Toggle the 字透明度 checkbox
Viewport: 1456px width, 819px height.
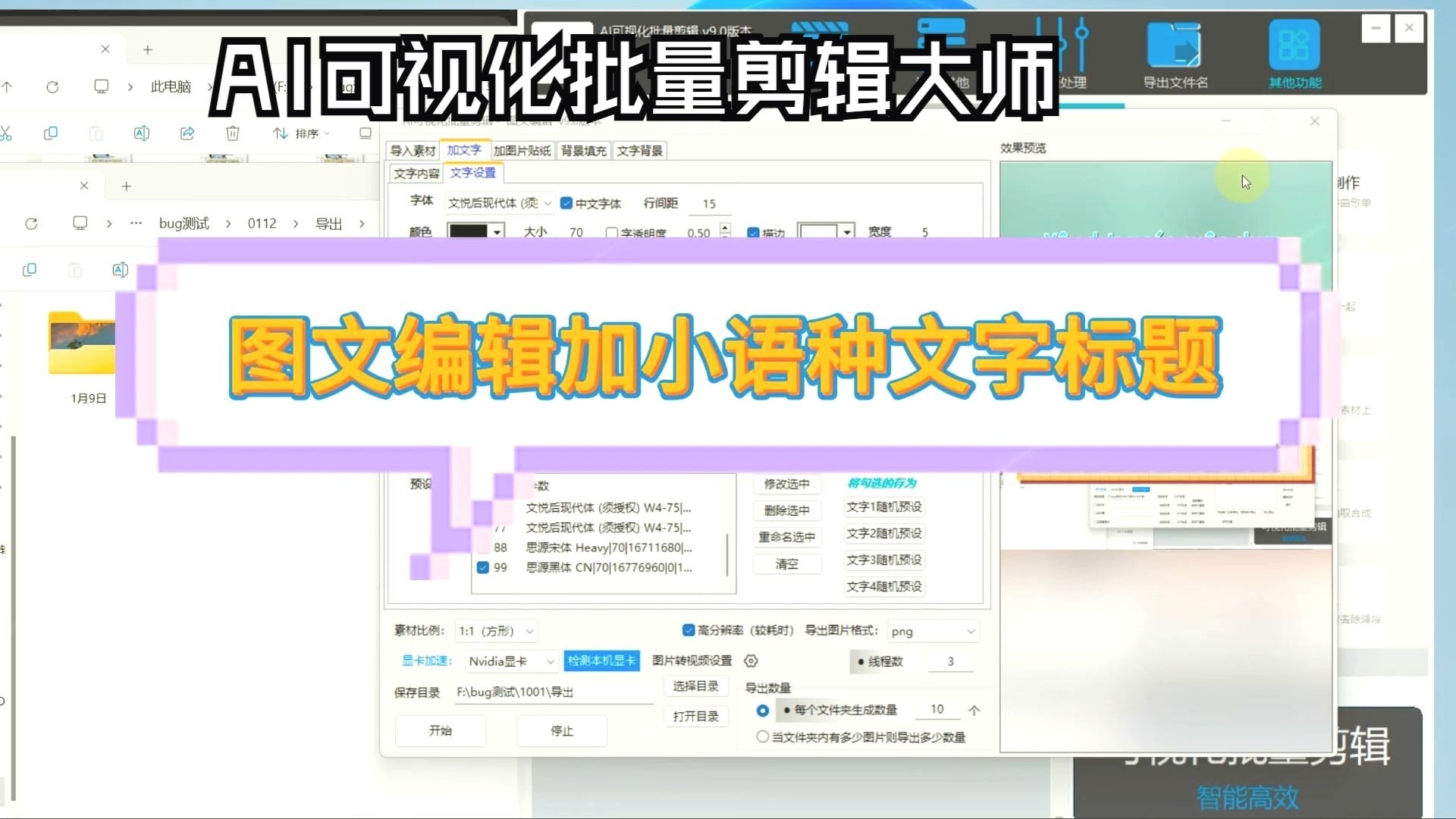[x=611, y=232]
